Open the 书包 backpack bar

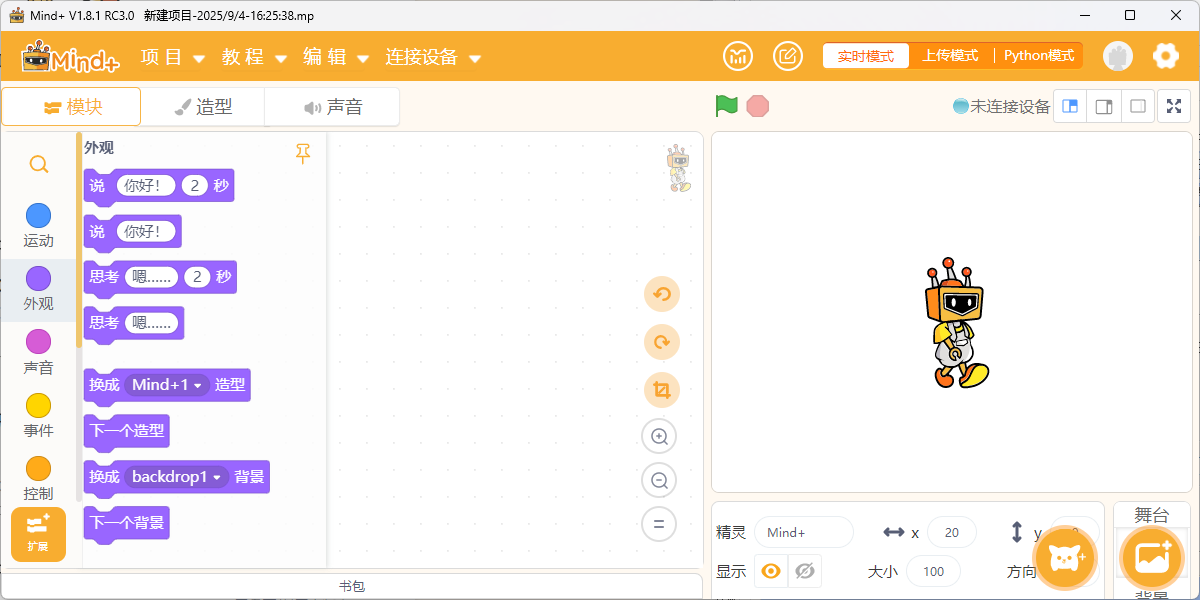coord(352,586)
